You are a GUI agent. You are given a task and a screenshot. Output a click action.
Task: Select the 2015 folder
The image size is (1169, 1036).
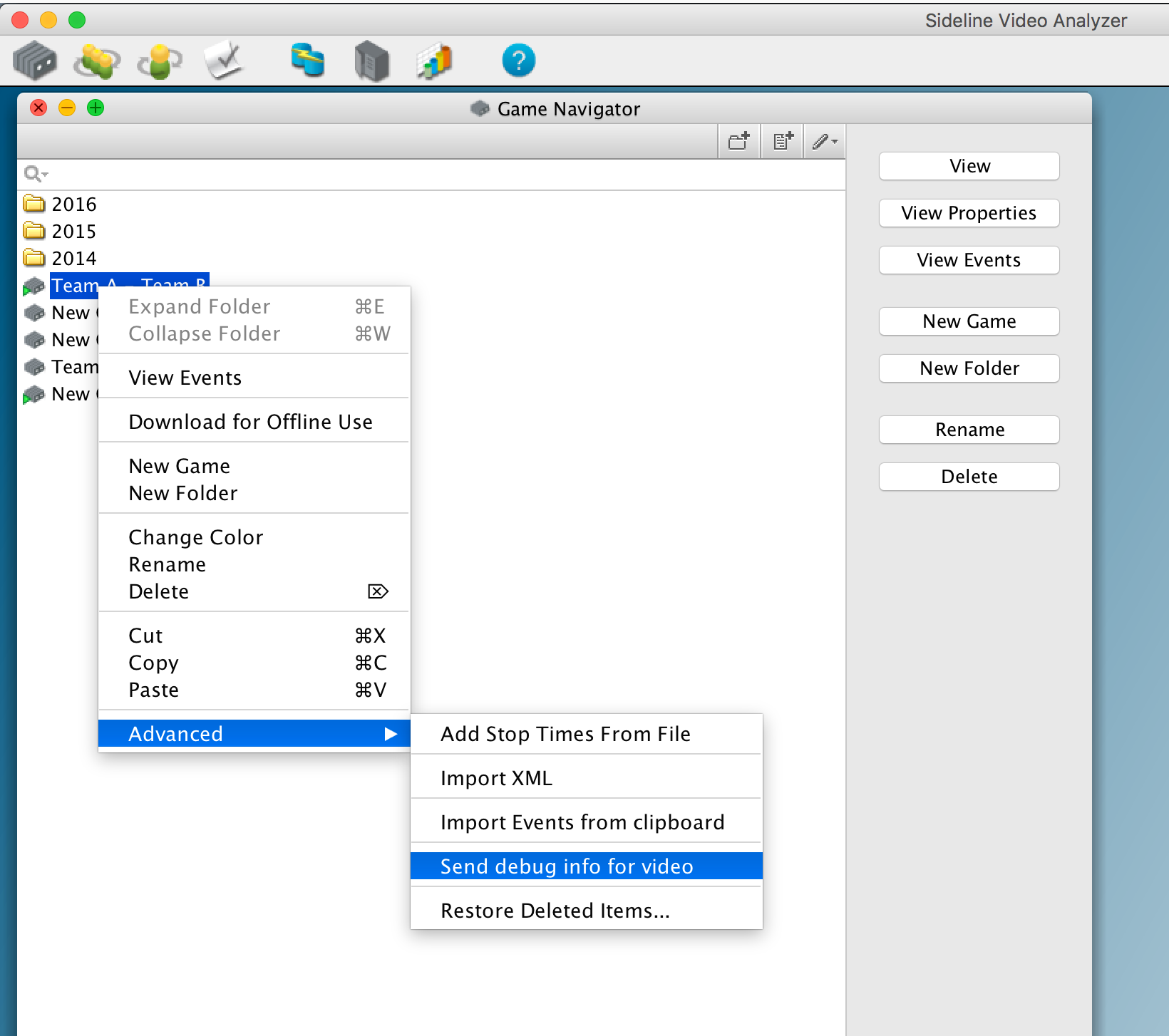pos(74,232)
